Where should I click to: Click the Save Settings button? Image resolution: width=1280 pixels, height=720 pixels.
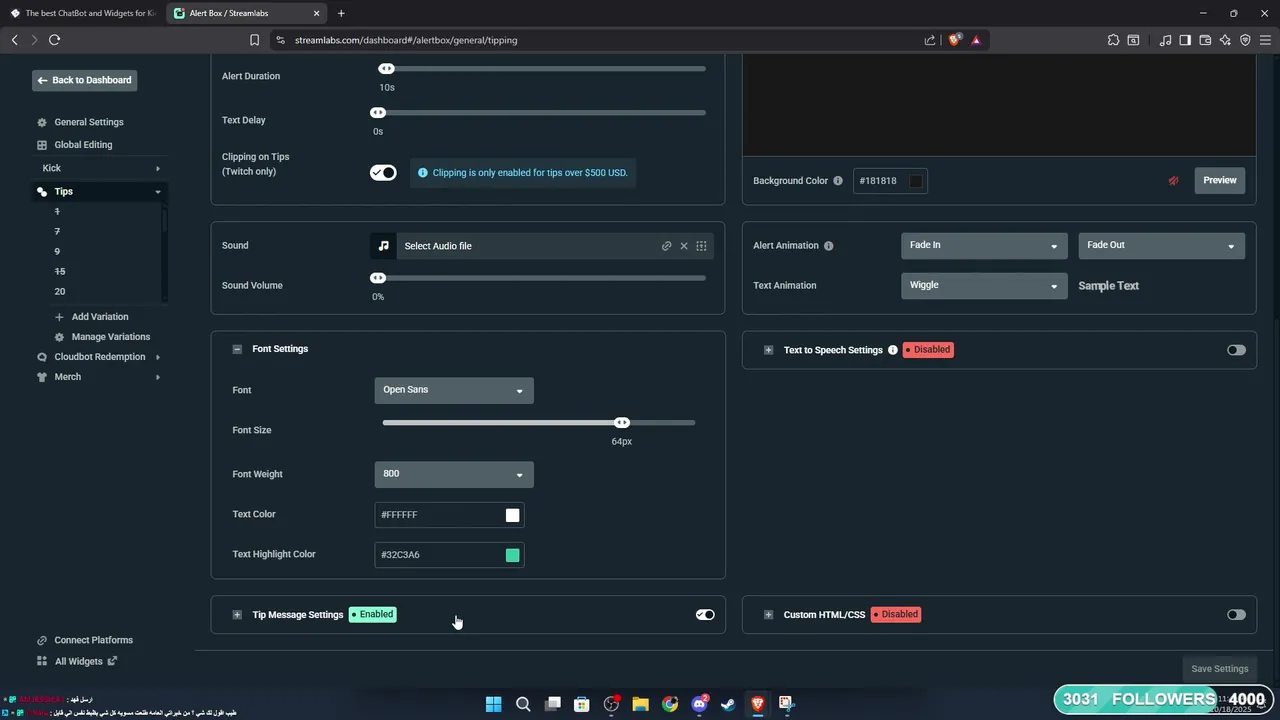click(1219, 669)
